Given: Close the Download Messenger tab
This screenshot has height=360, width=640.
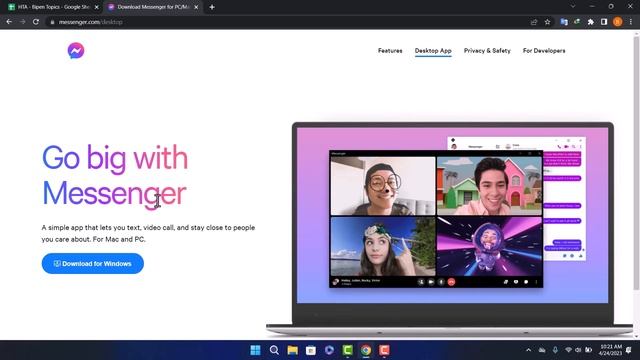Looking at the screenshot, I should tap(196, 7).
